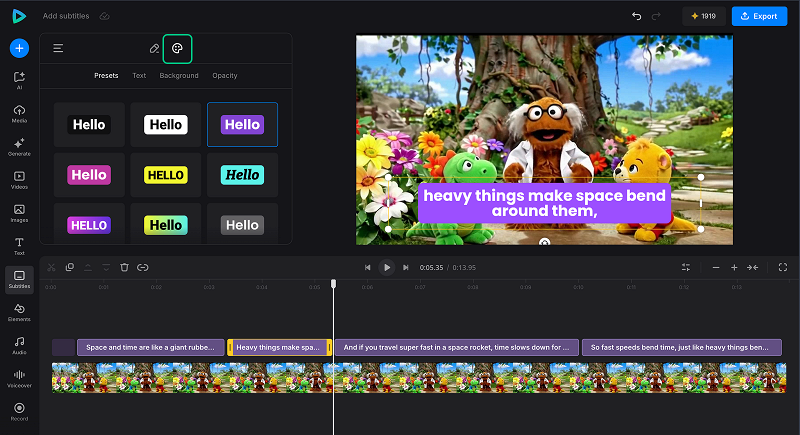Choose the purple background Hello preset
800x435 pixels.
click(x=242, y=124)
